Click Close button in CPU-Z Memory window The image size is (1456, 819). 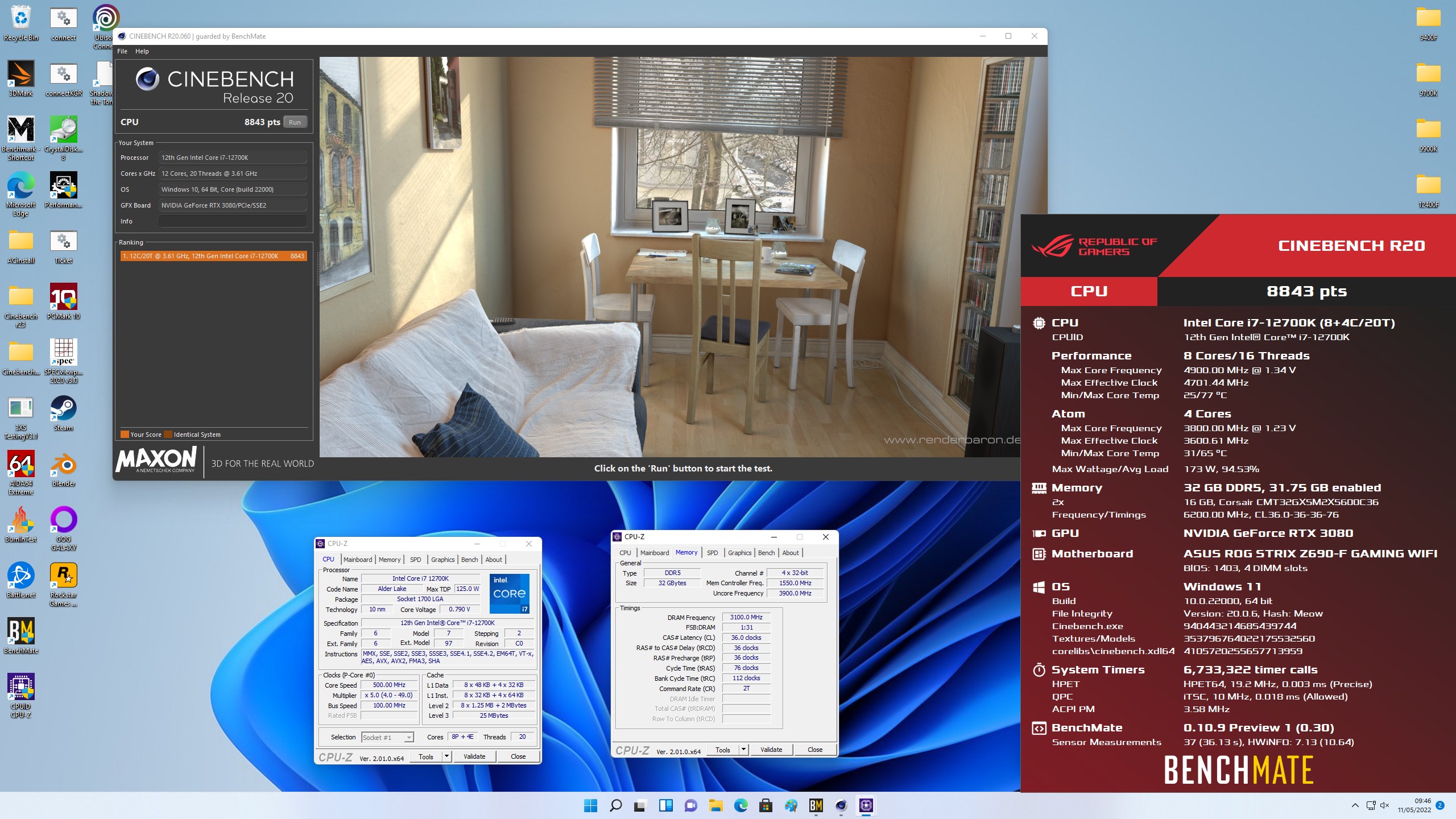(x=815, y=750)
